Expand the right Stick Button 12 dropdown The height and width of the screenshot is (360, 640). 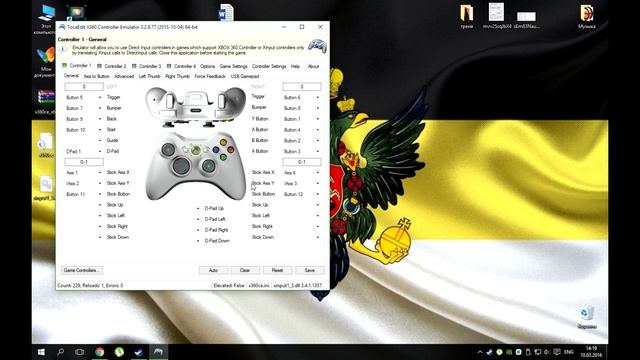[x=318, y=194]
